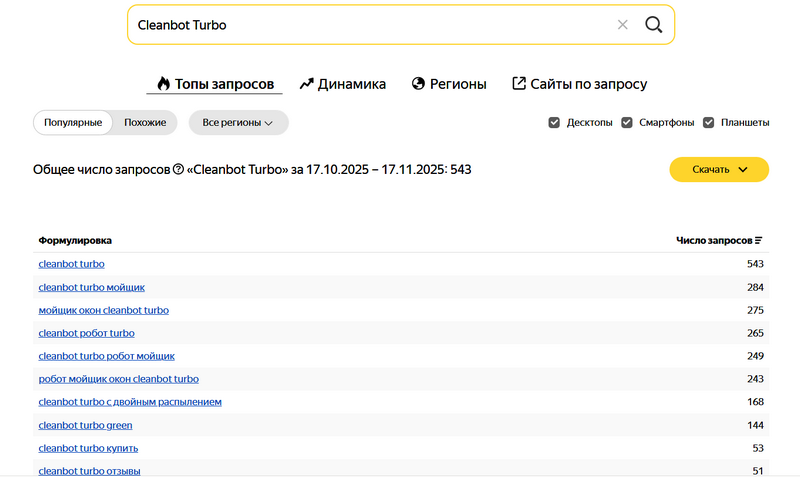Image resolution: width=800 pixels, height=477 pixels.
Task: Sort by the Число запросов sort icon
Action: click(759, 241)
